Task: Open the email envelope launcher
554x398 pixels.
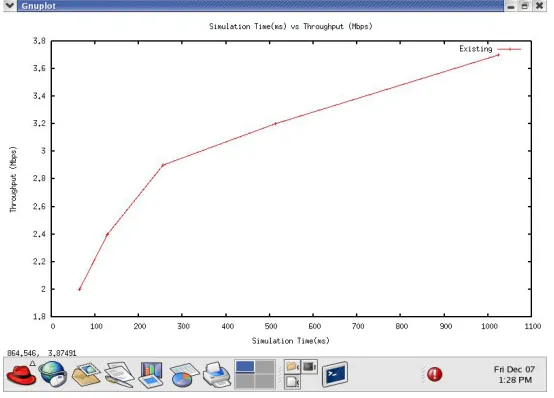Action: coord(86,374)
